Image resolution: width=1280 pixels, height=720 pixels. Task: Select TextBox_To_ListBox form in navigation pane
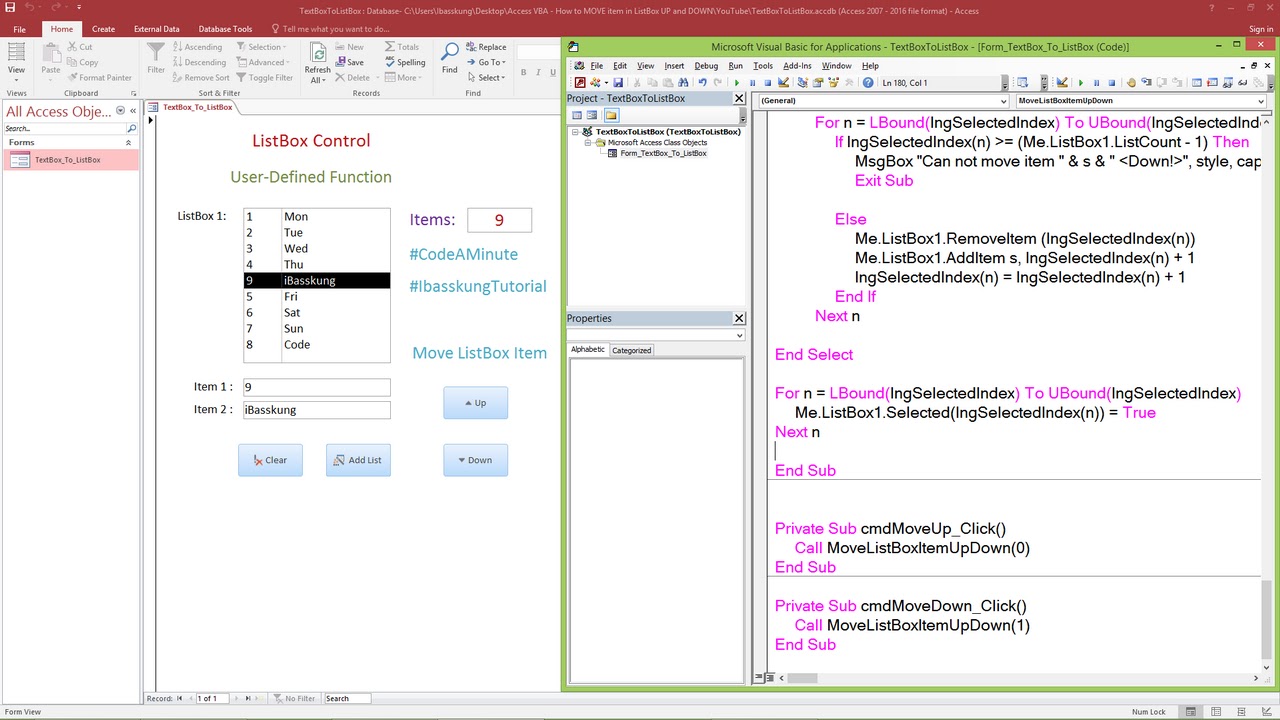[x=70, y=160]
